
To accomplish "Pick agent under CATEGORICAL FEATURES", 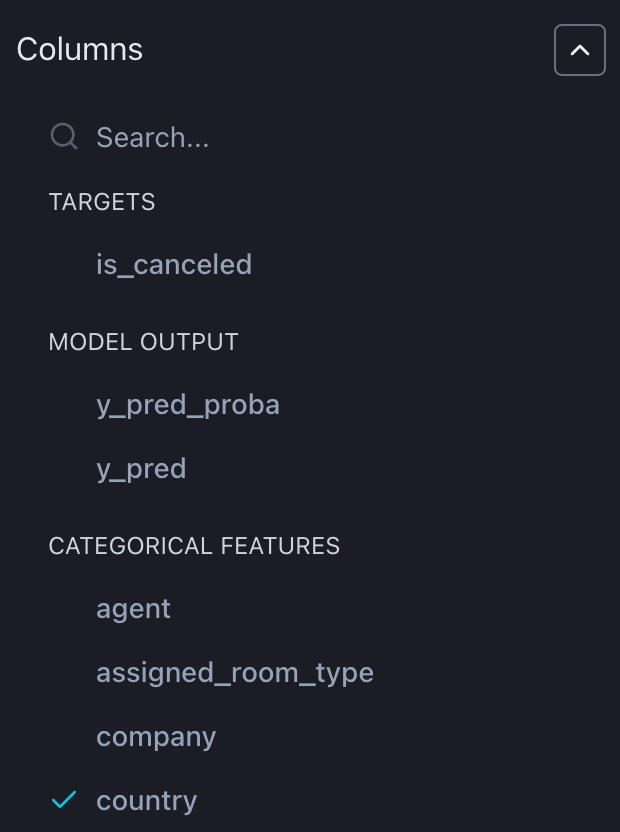I will (133, 609).
